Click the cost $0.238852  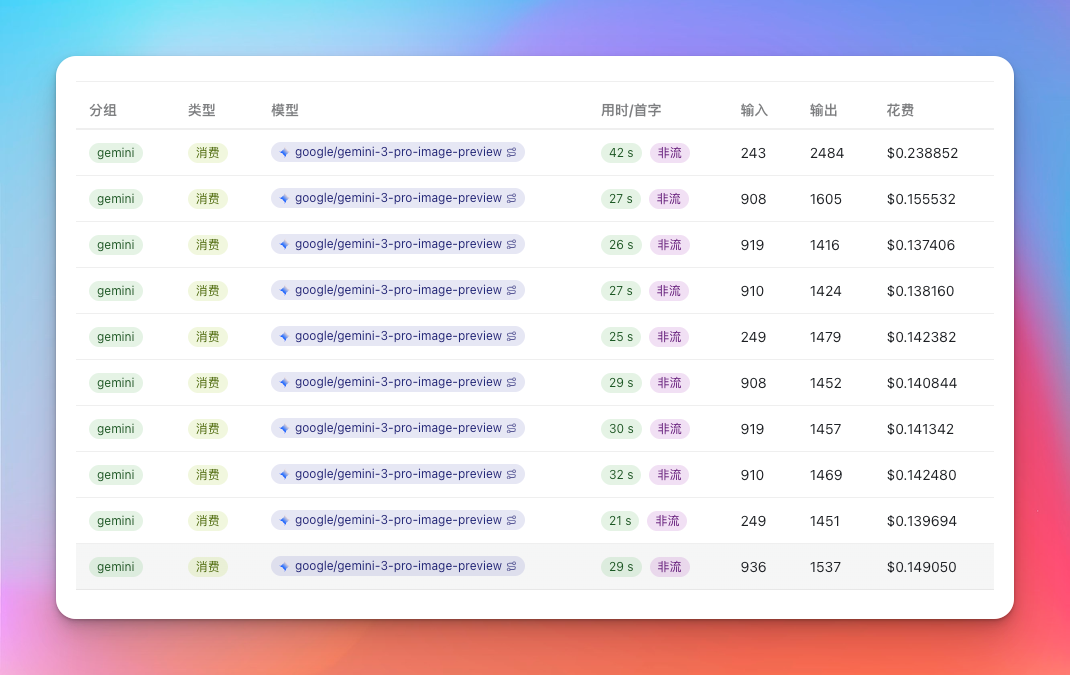tap(923, 153)
